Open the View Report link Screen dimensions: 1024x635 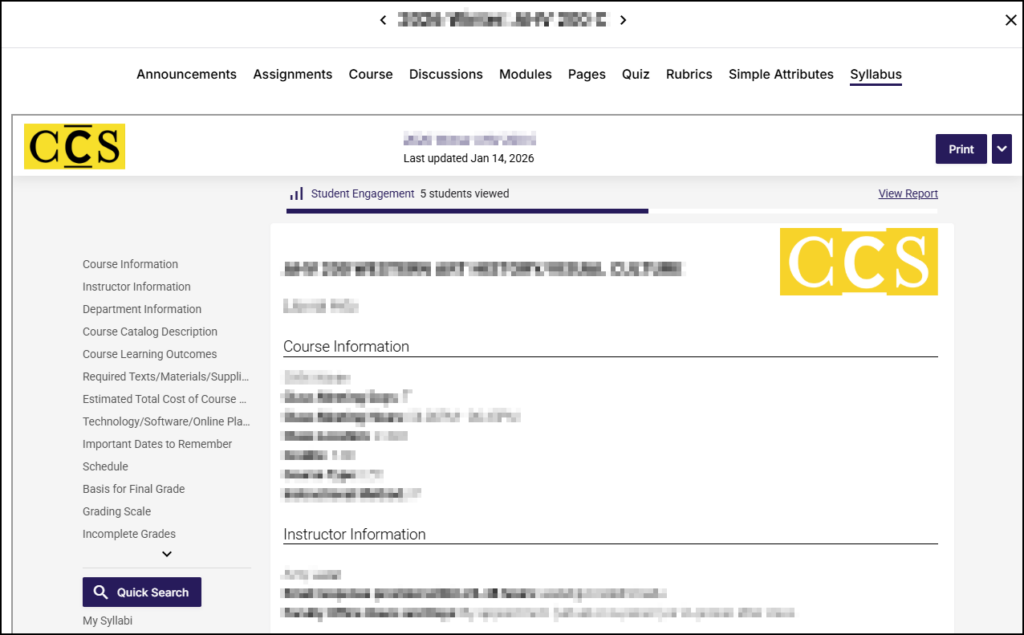[907, 193]
